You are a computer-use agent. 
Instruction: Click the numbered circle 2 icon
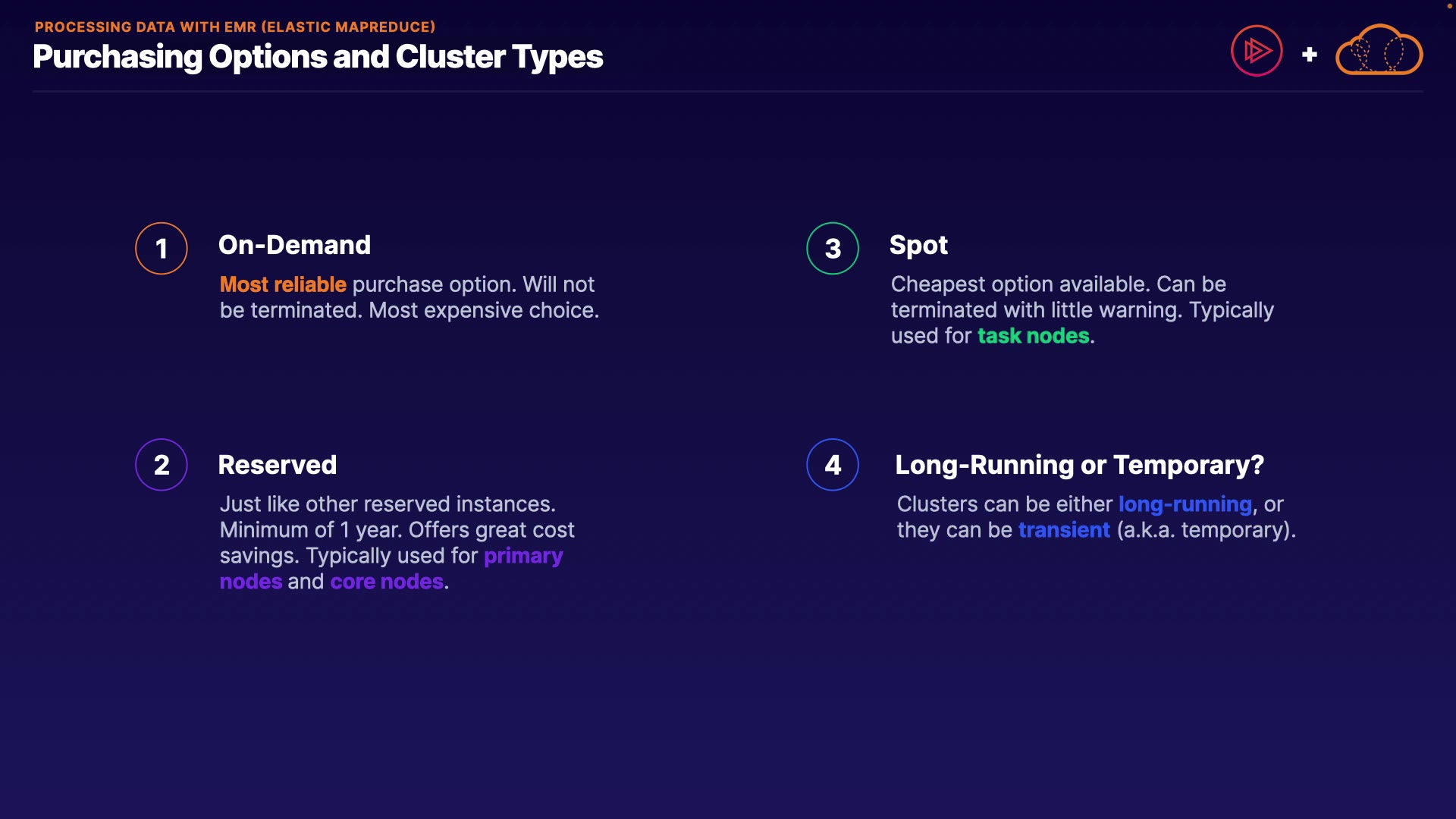coord(162,465)
